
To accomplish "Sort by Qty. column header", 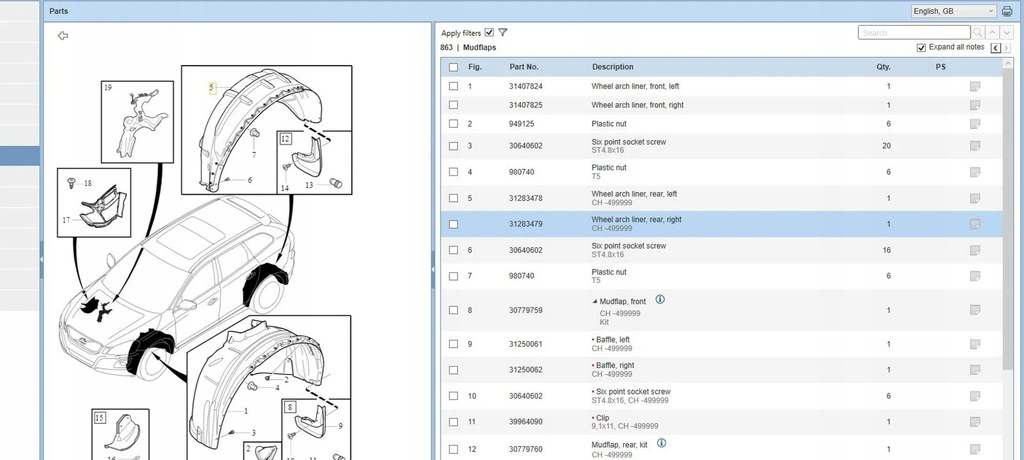I will click(883, 67).
